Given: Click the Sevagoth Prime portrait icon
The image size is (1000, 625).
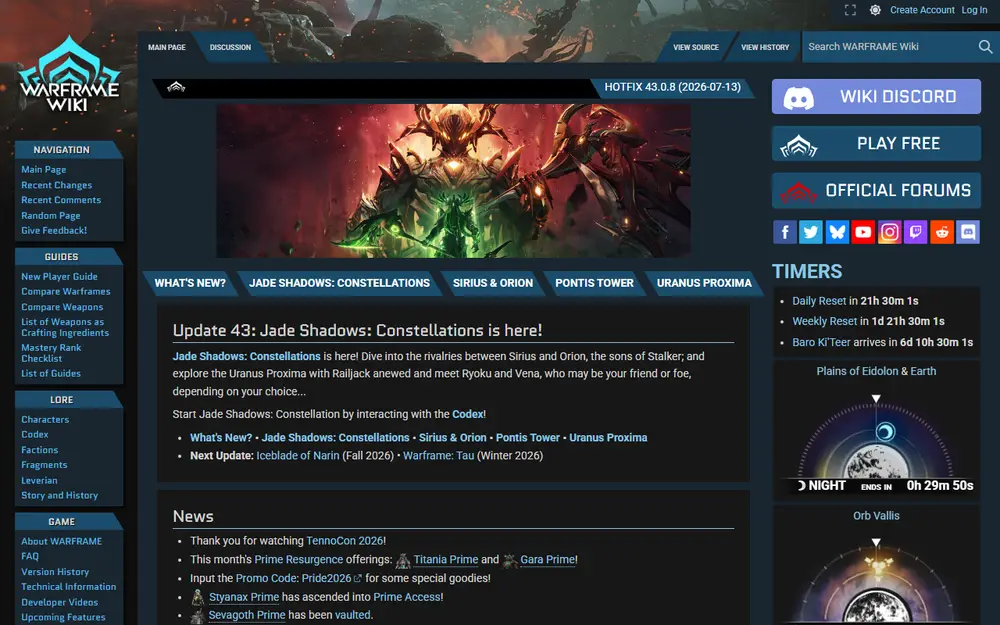Looking at the screenshot, I should point(198,616).
